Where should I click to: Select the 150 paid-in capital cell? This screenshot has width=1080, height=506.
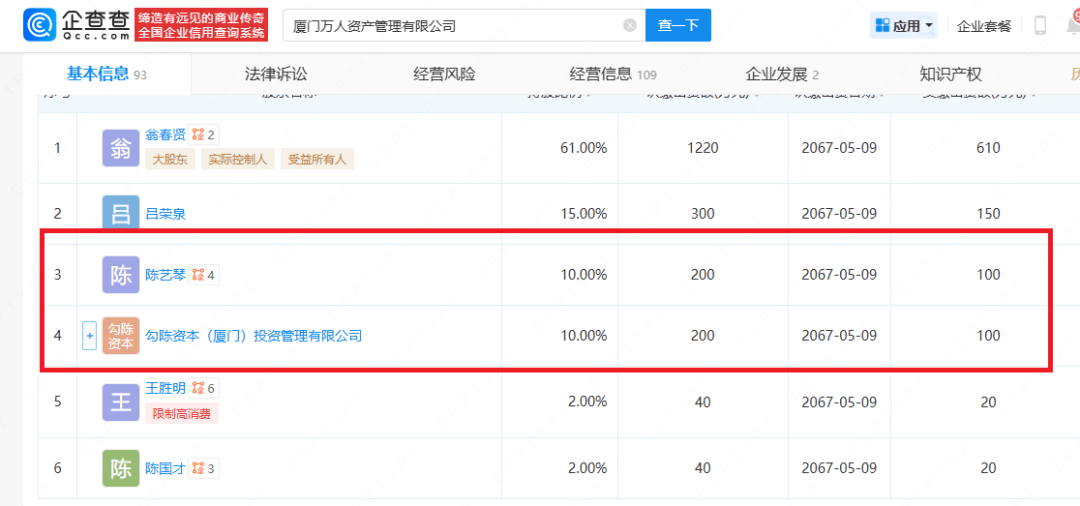click(988, 214)
